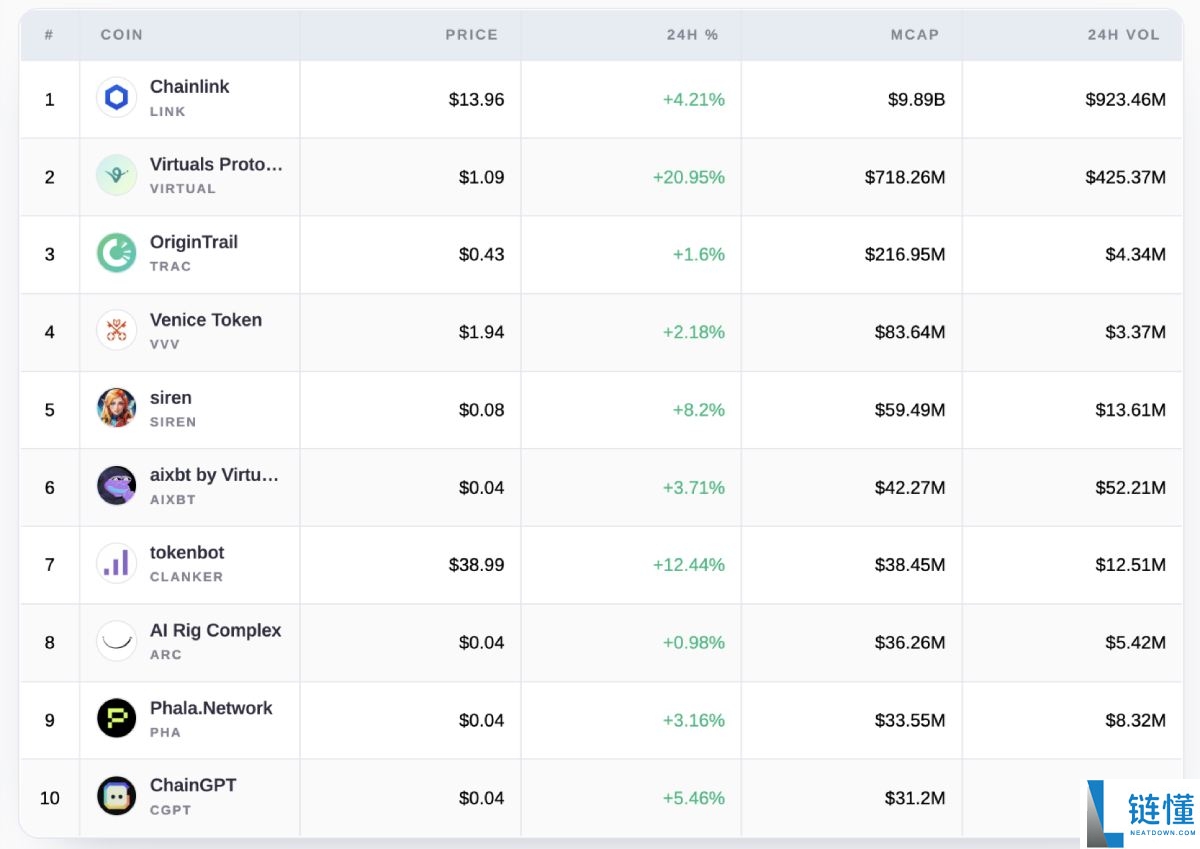Image resolution: width=1200 pixels, height=849 pixels.
Task: Click Venice Token price $1.94
Action: pyautogui.click(x=482, y=332)
